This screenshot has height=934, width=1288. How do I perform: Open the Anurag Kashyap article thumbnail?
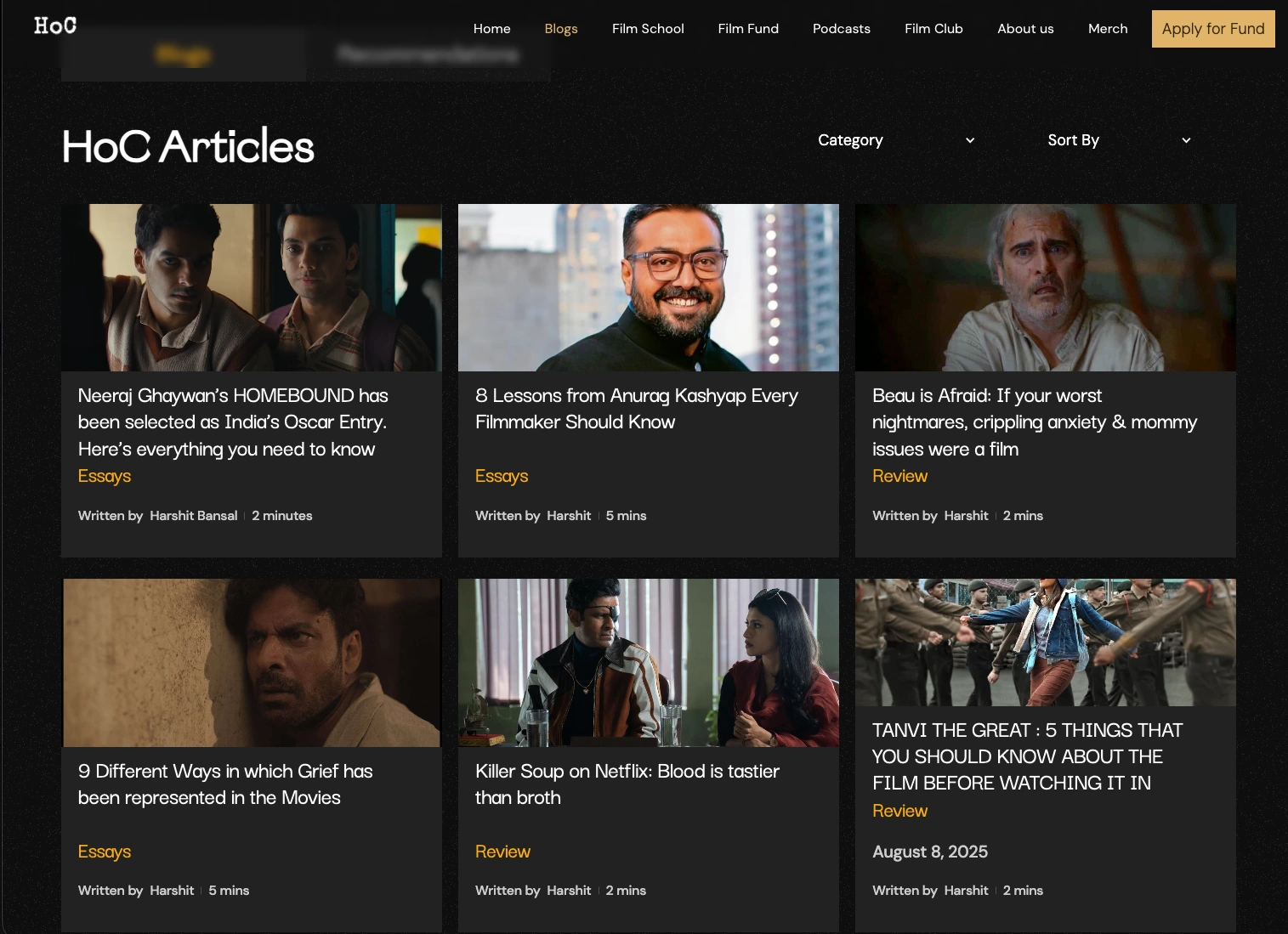(x=648, y=287)
